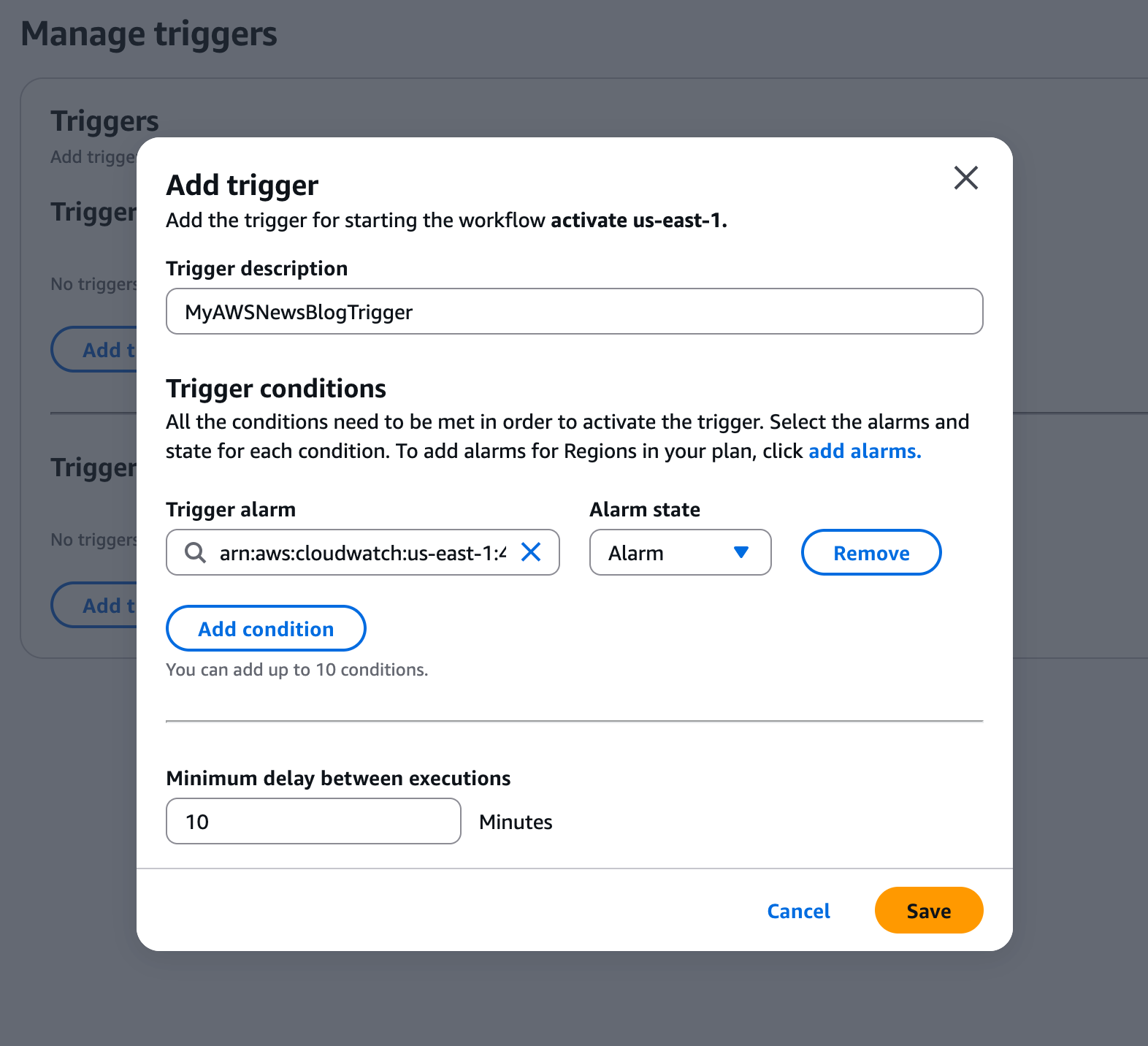Viewport: 1148px width, 1046px height.
Task: Click into the Trigger description field
Action: [574, 311]
